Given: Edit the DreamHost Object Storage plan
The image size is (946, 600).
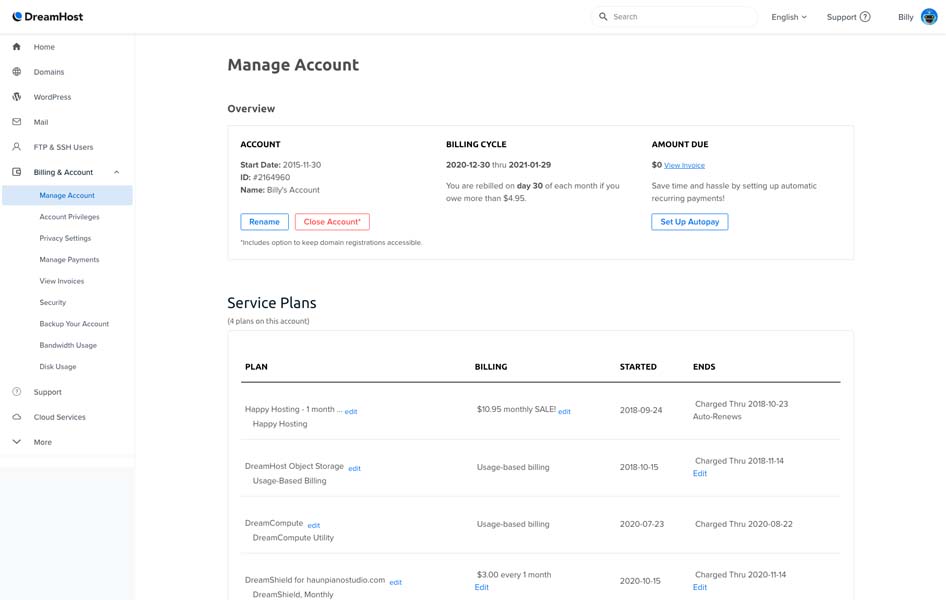Looking at the screenshot, I should click(354, 468).
